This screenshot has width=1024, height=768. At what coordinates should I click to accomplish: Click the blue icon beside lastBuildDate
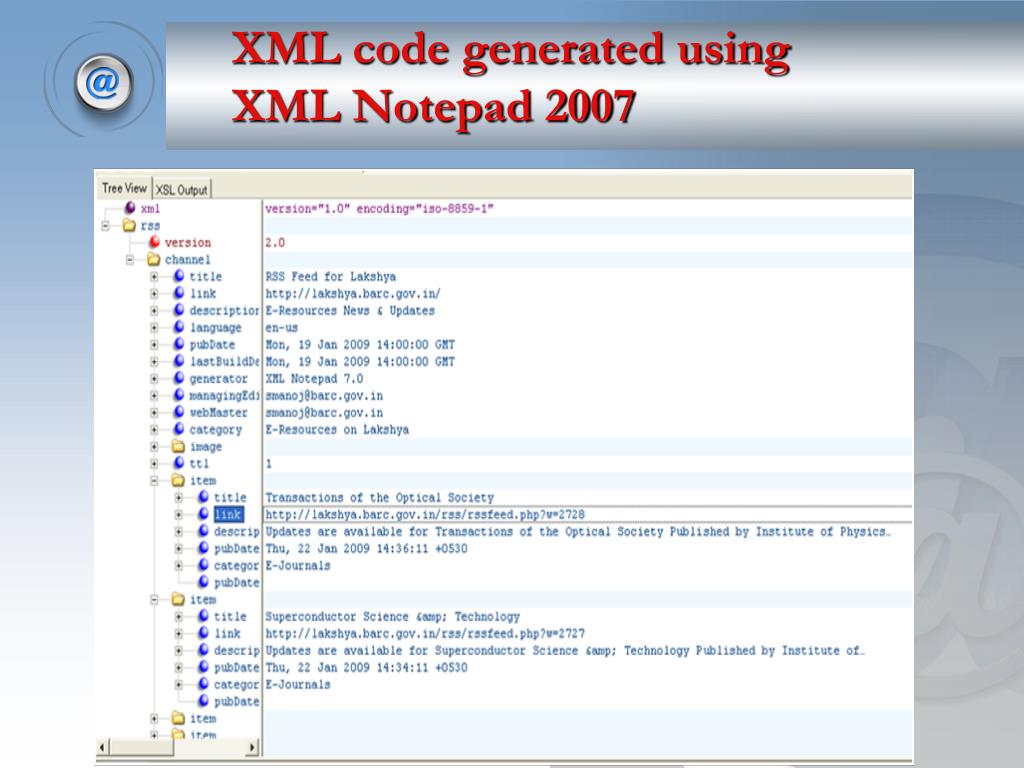coord(179,361)
